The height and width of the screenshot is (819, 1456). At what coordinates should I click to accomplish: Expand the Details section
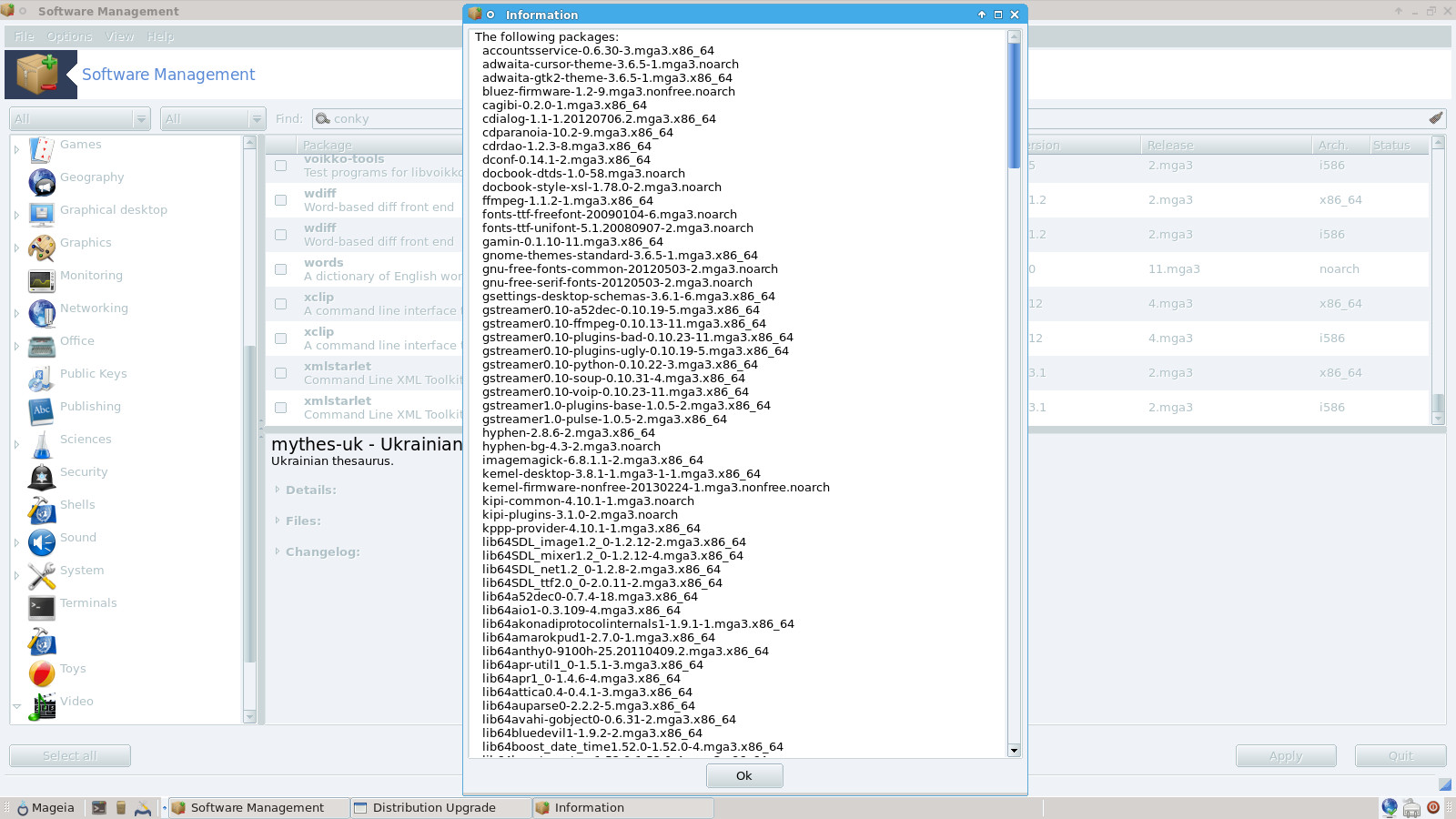(278, 490)
